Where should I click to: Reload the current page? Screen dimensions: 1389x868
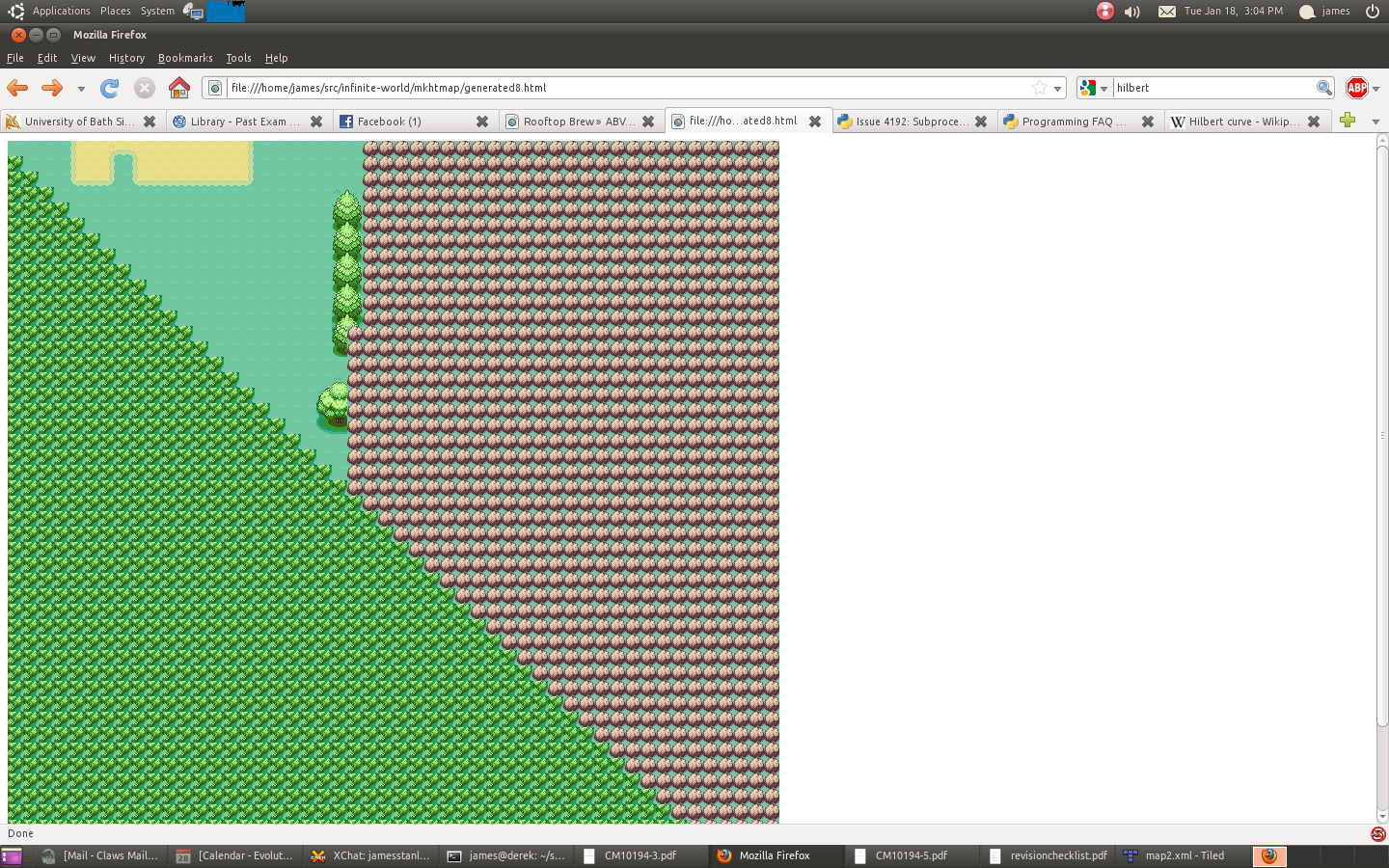(x=110, y=88)
